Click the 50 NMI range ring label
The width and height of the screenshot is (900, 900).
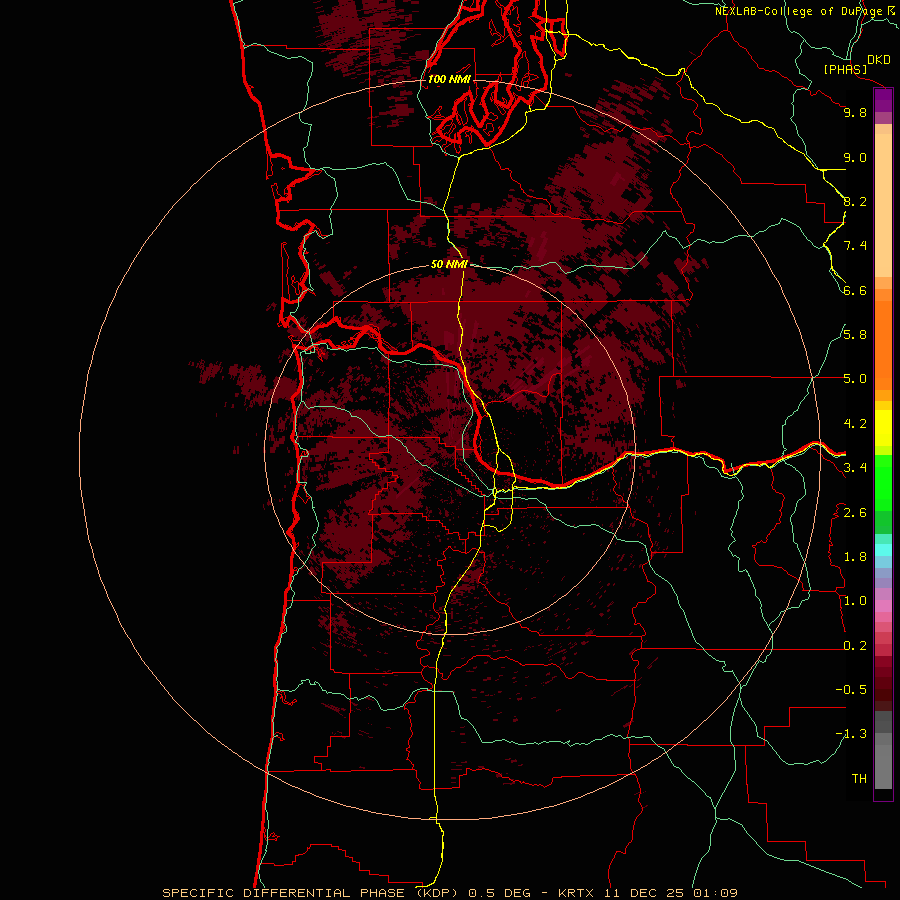pyautogui.click(x=449, y=264)
